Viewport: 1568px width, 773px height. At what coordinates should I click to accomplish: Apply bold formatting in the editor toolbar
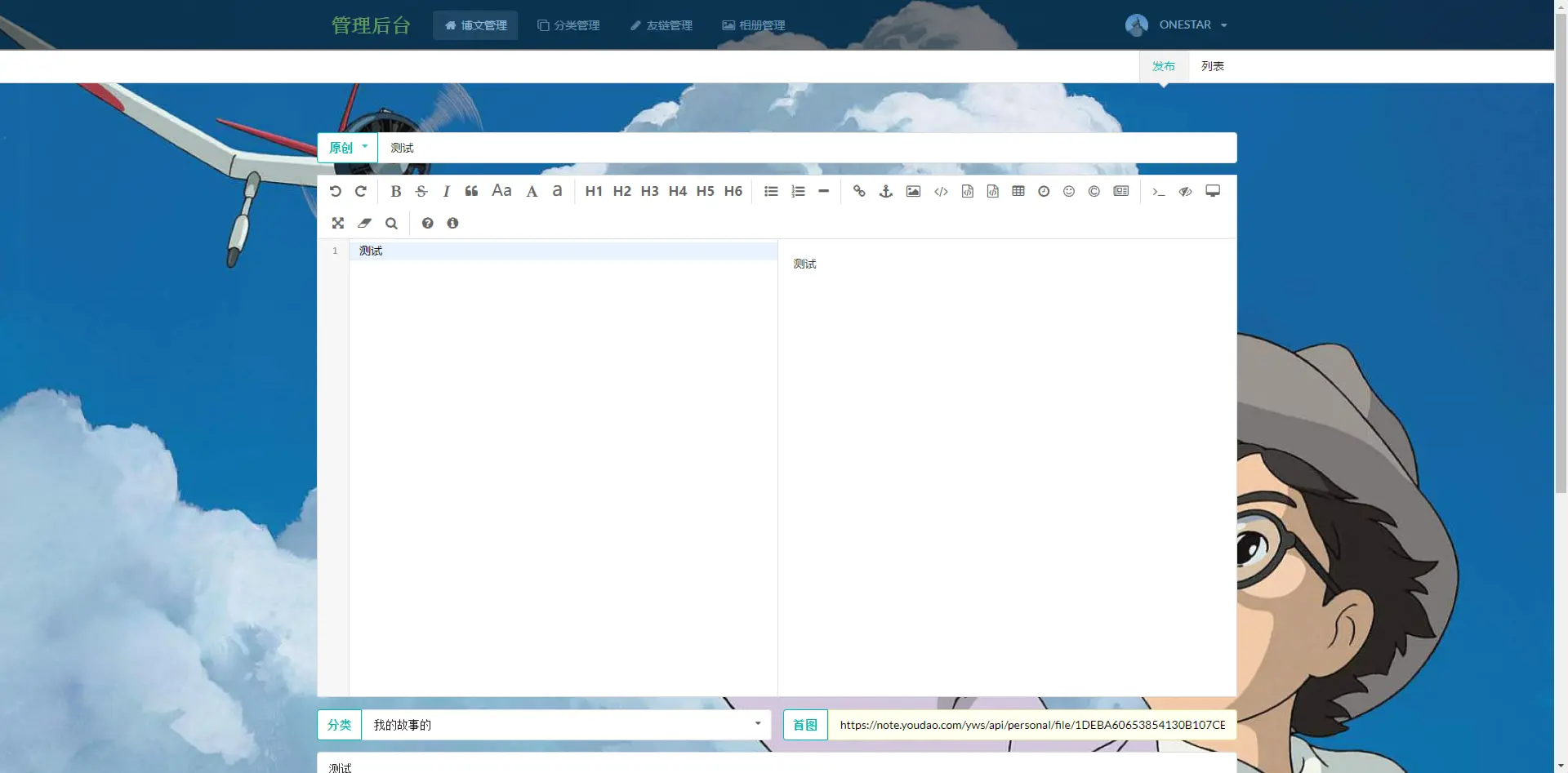tap(396, 191)
